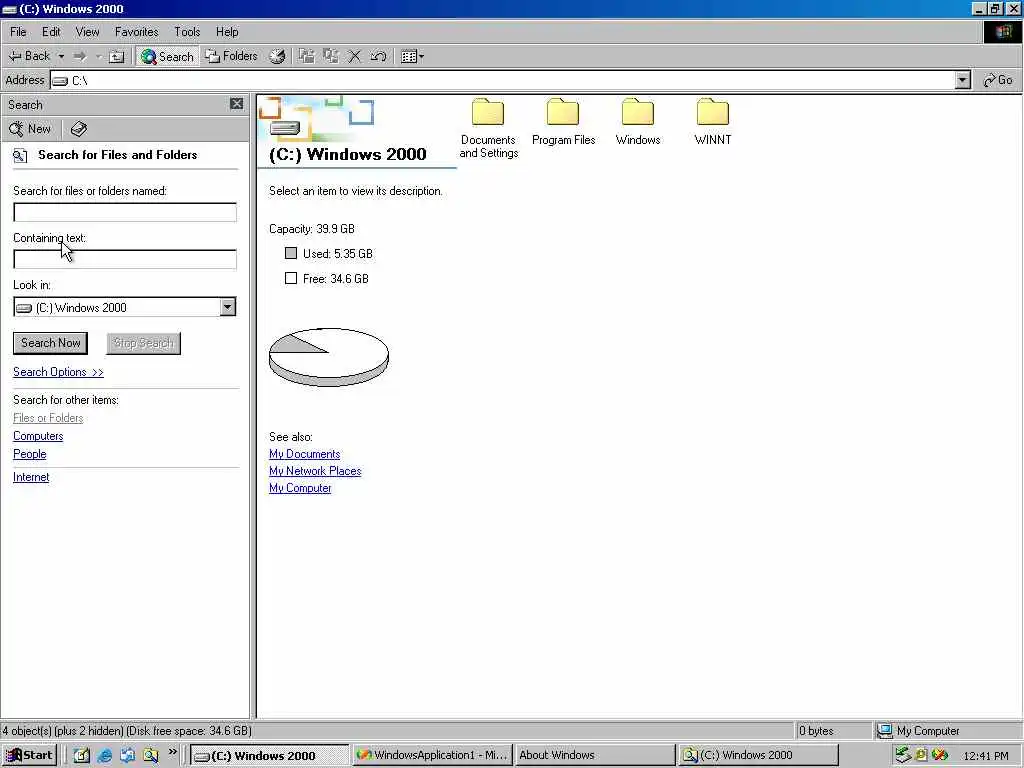Expand the Address bar dropdown arrow

[x=963, y=80]
